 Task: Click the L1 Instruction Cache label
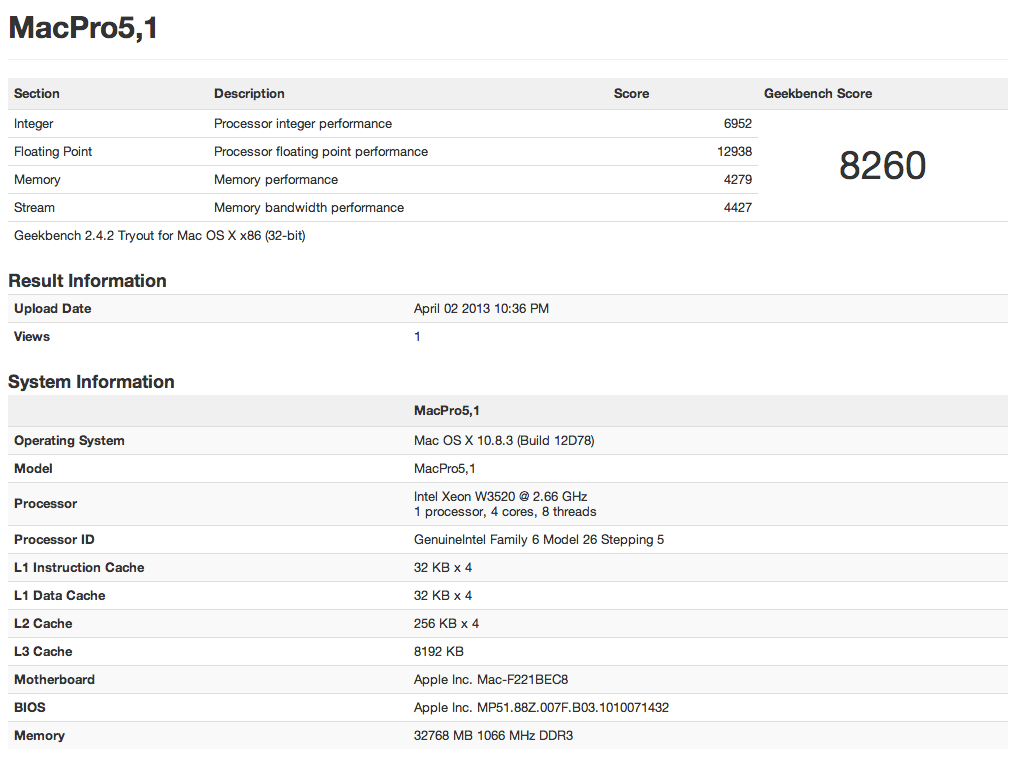[x=79, y=568]
